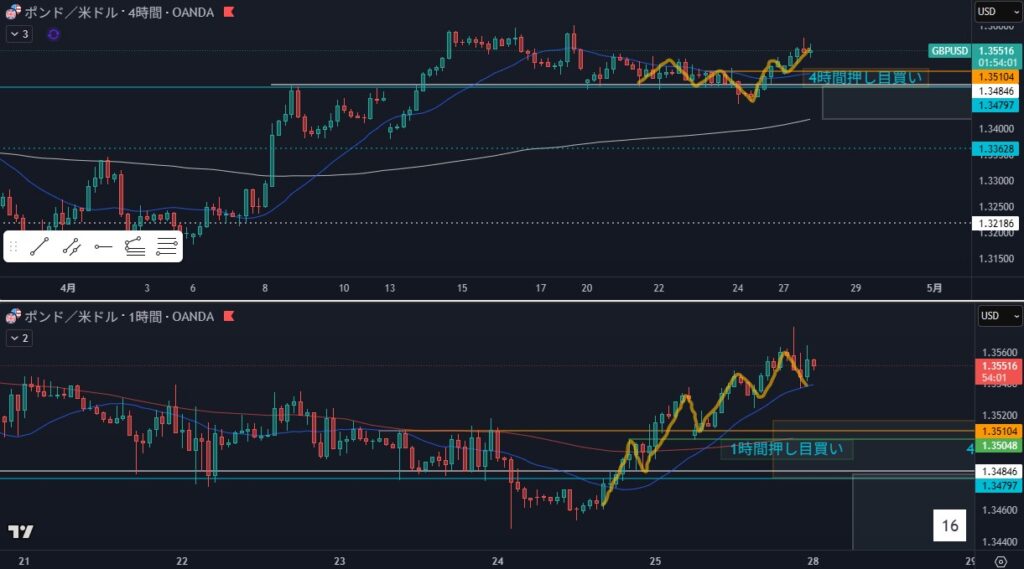1024x569 pixels.
Task: Choose the horizontal ray drawing tool
Action: coord(103,246)
